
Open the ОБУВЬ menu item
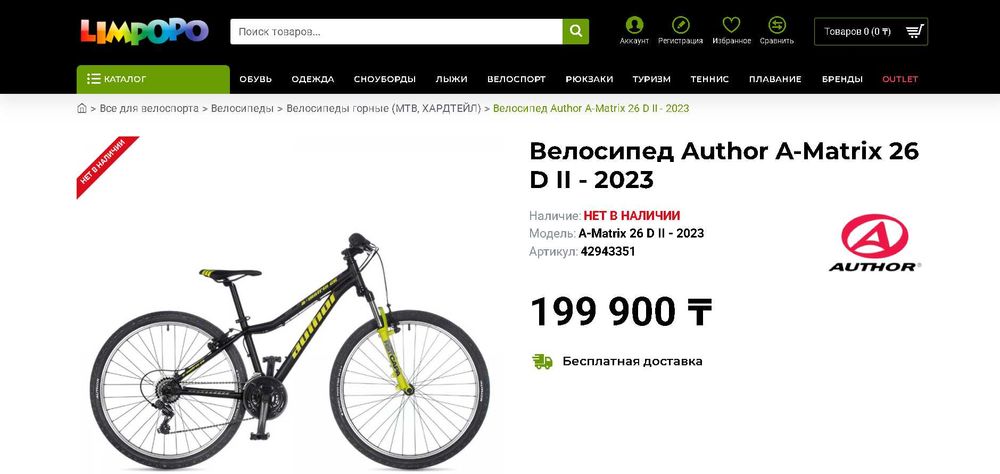tap(256, 79)
